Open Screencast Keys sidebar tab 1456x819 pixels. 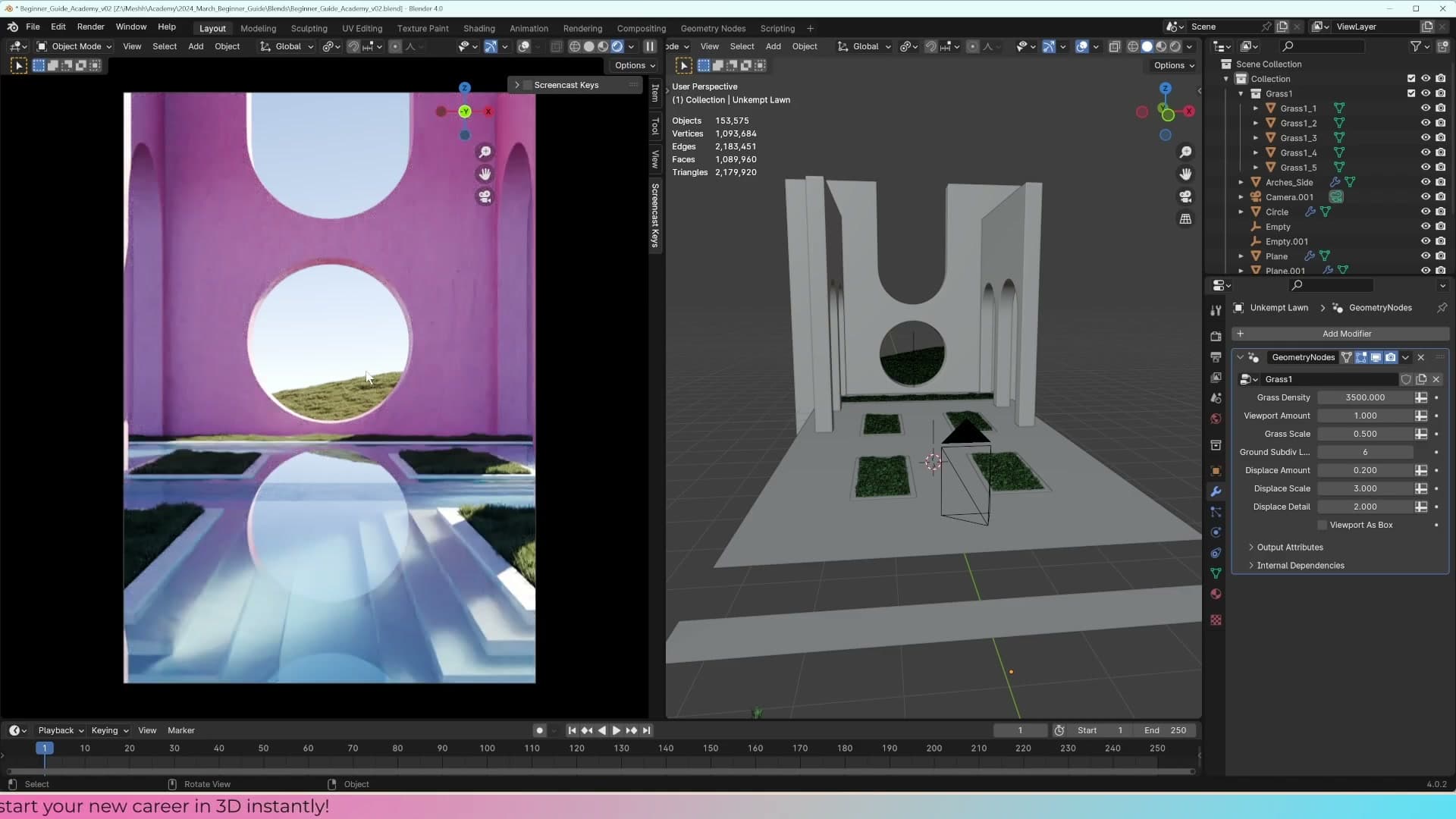click(655, 215)
